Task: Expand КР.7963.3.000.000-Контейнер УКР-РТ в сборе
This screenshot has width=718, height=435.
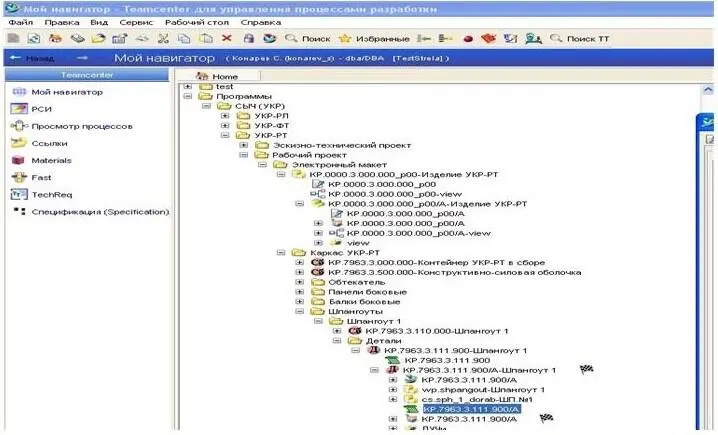Action: pyautogui.click(x=299, y=262)
